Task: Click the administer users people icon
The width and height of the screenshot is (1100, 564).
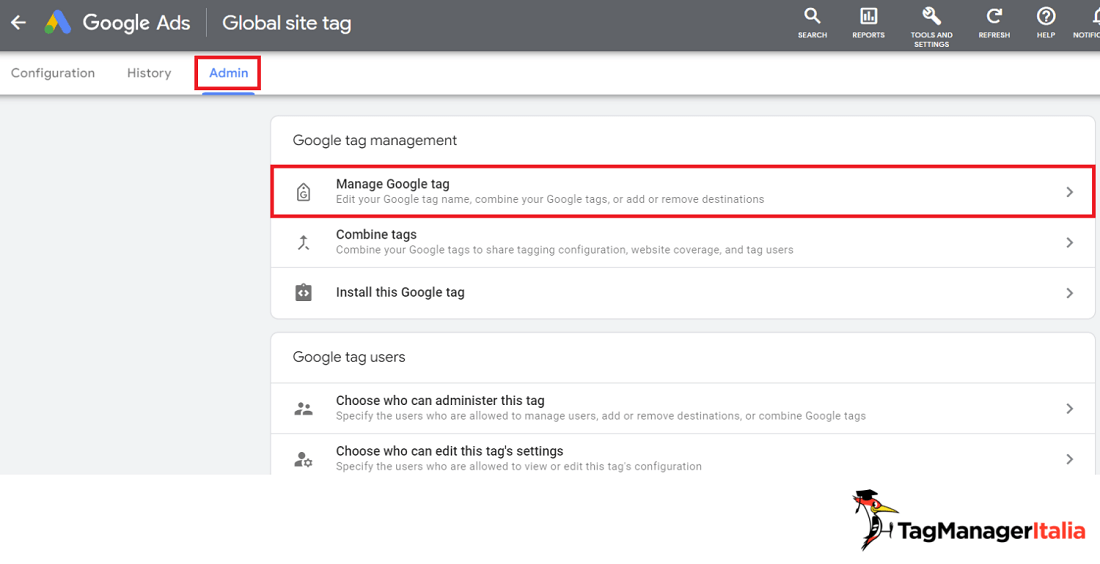Action: (x=303, y=409)
